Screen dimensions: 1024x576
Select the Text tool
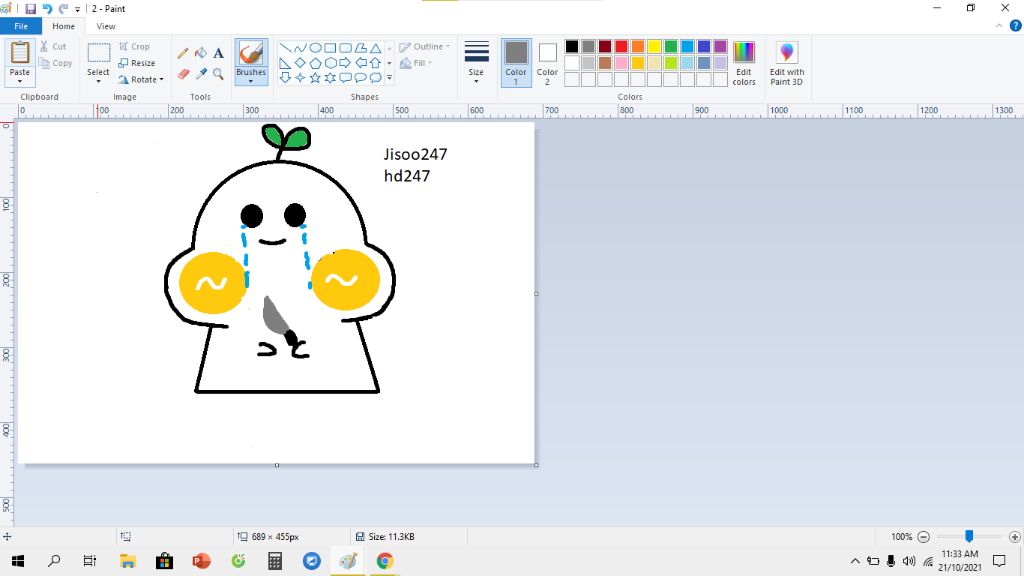pyautogui.click(x=218, y=53)
